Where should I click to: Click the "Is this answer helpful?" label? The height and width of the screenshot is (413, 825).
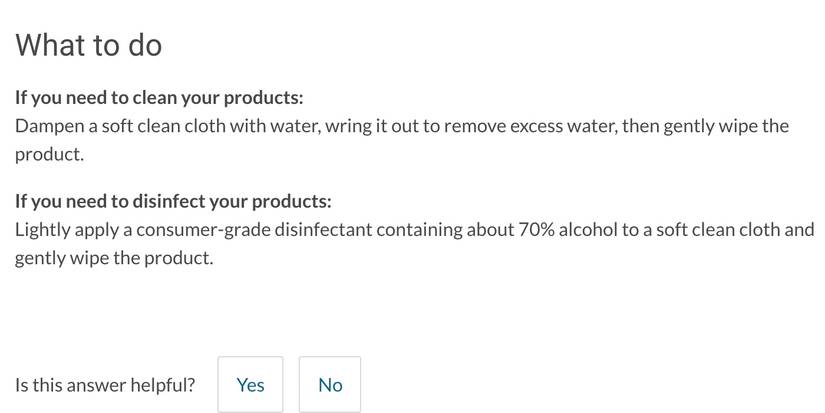(105, 385)
